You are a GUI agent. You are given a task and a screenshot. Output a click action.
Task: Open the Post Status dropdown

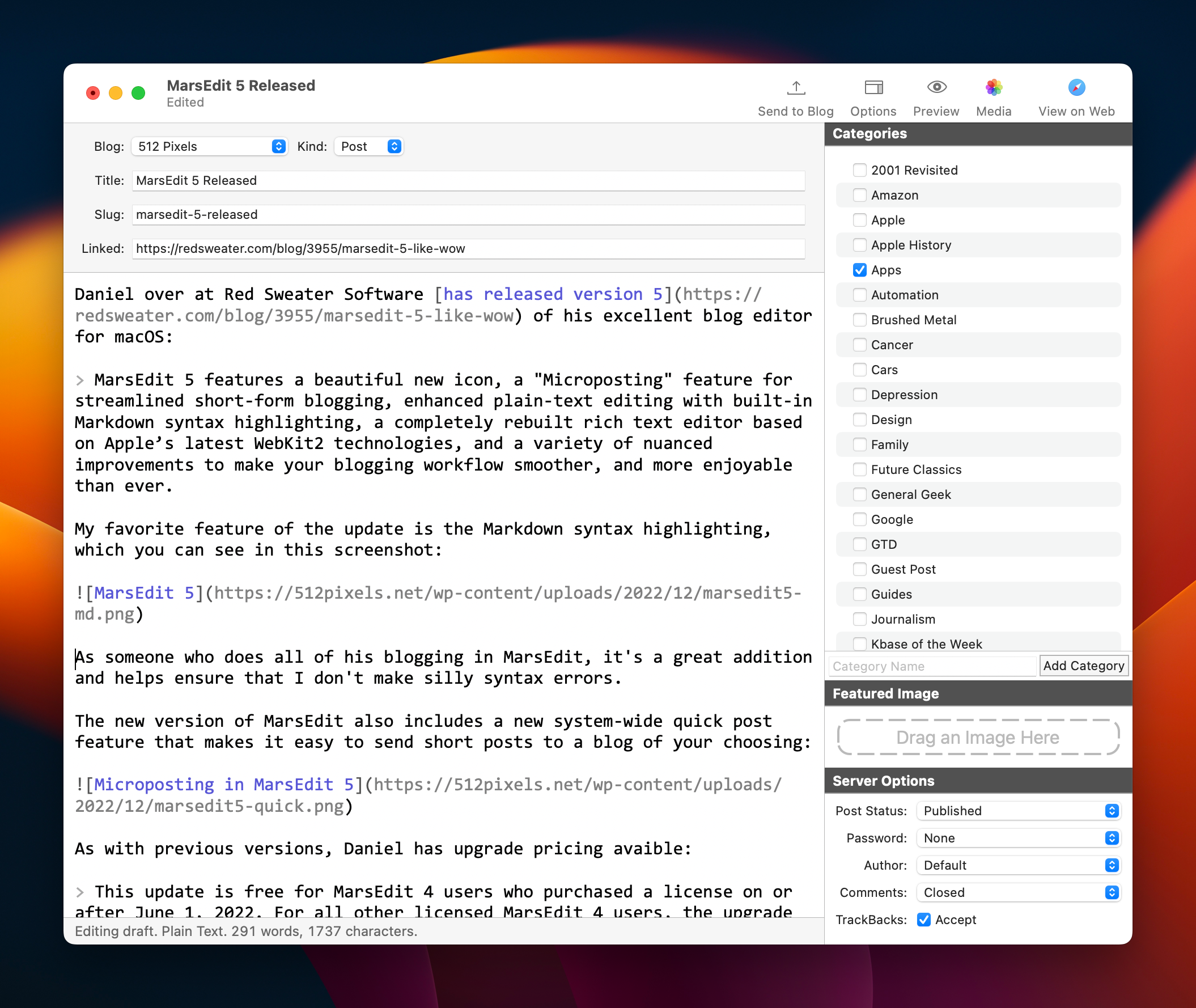click(x=1018, y=811)
